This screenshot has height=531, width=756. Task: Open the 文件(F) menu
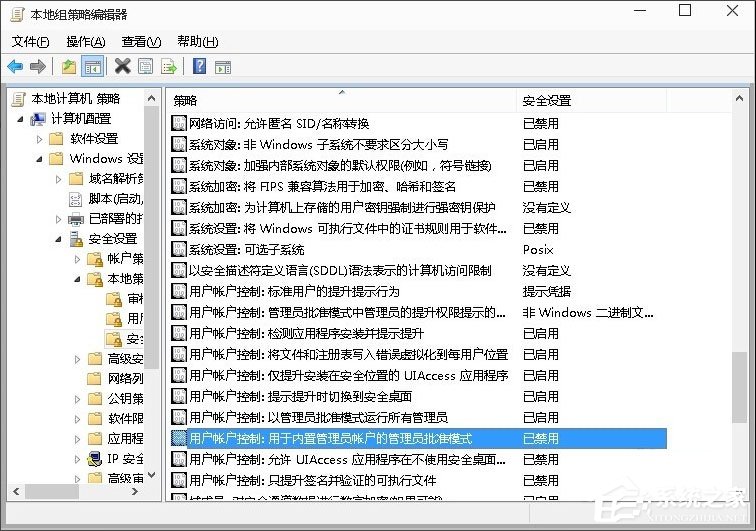click(x=31, y=41)
